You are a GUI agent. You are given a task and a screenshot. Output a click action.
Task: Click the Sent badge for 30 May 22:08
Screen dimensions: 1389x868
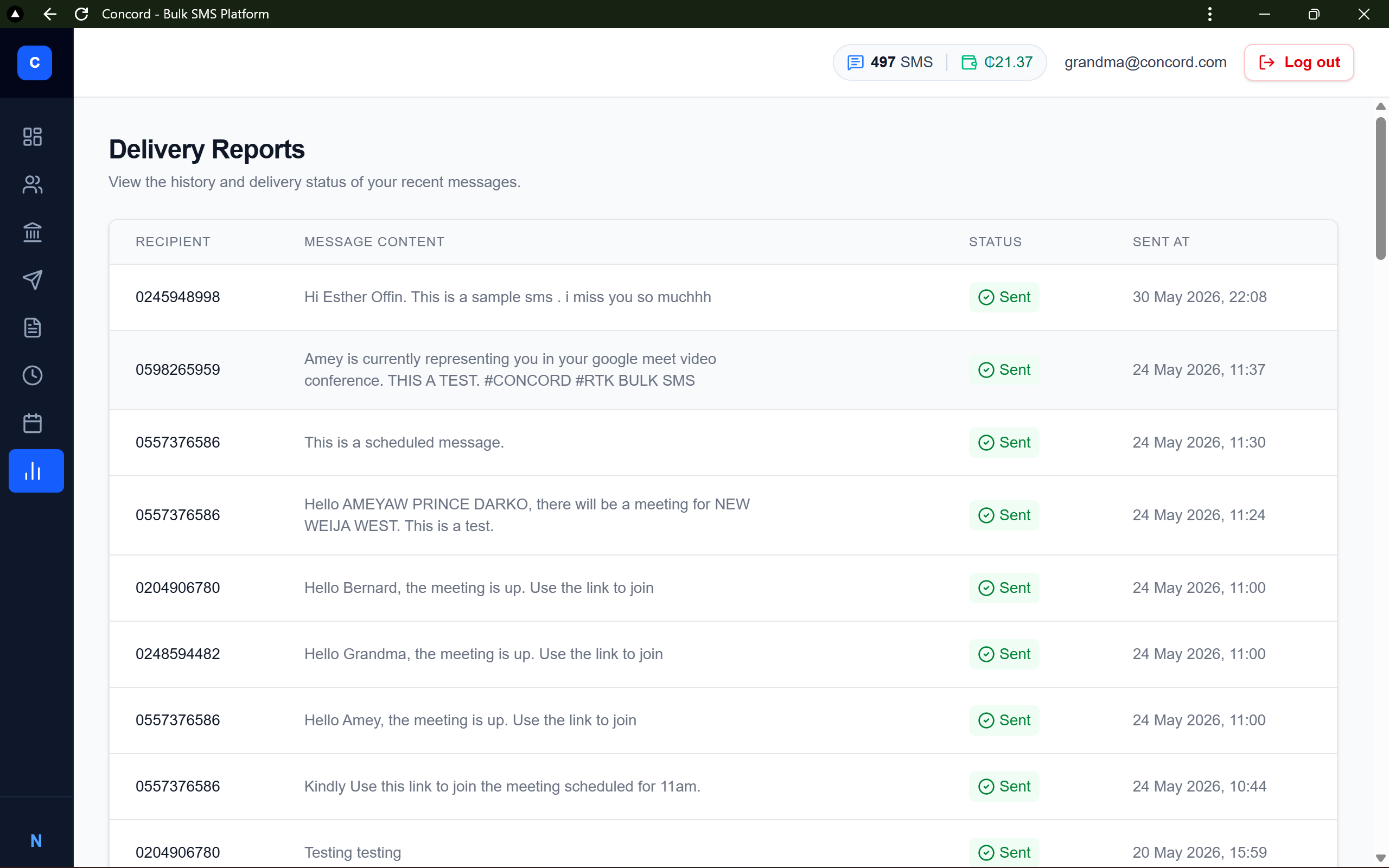[1004, 297]
